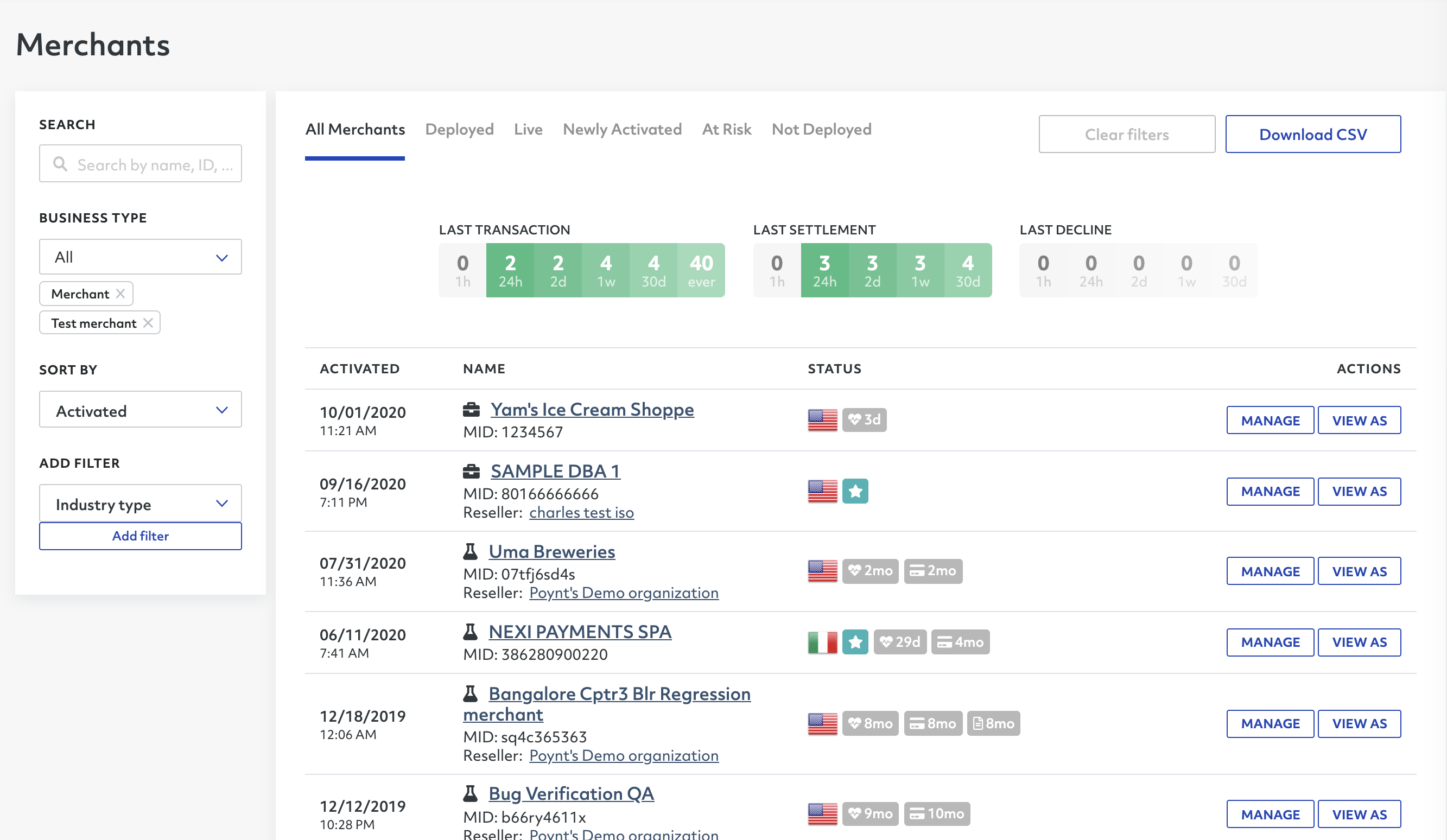Screen dimensions: 1447x840
Task: Open SAMPLE DBA 1 merchant link
Action: (x=555, y=471)
